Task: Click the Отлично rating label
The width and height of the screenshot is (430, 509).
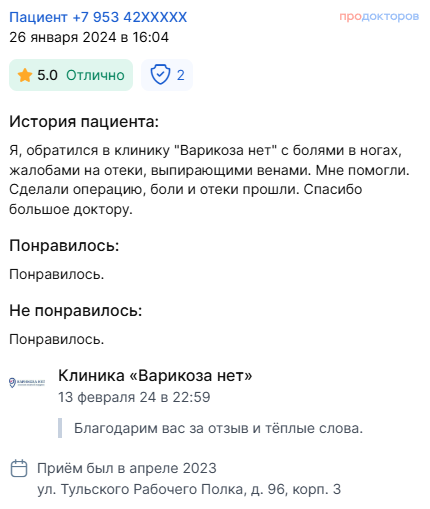Action: click(x=95, y=75)
